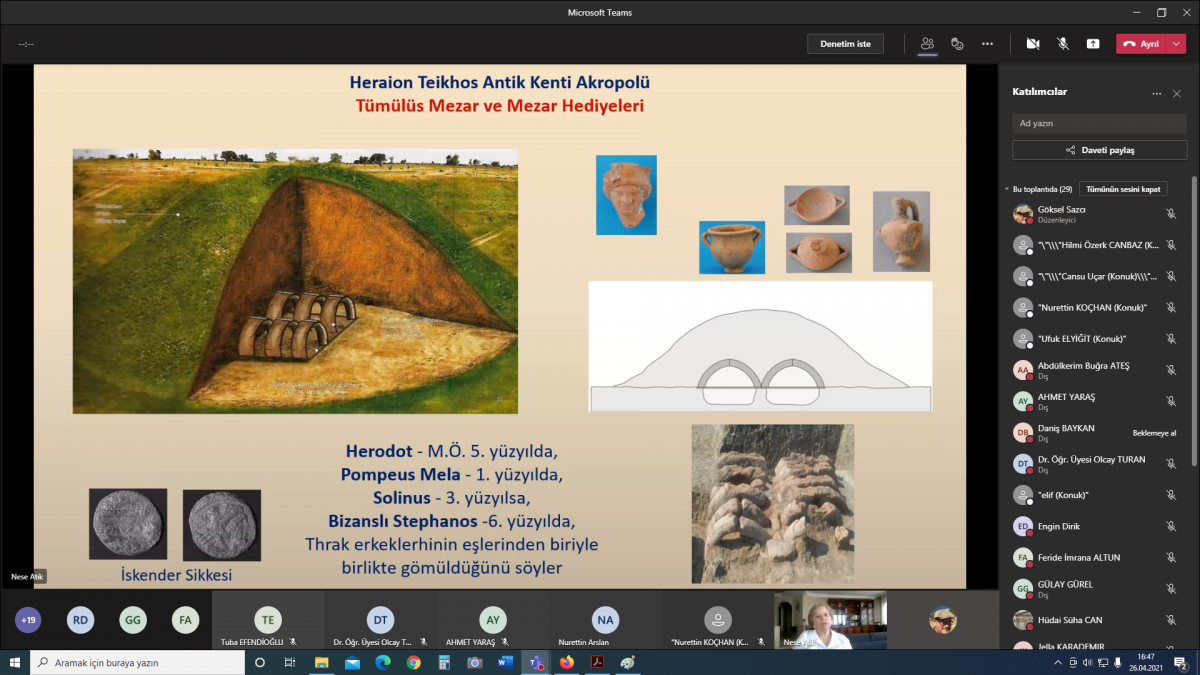Click the +19 more participants avatar
Viewport: 1200px width, 675px height.
(x=28, y=620)
